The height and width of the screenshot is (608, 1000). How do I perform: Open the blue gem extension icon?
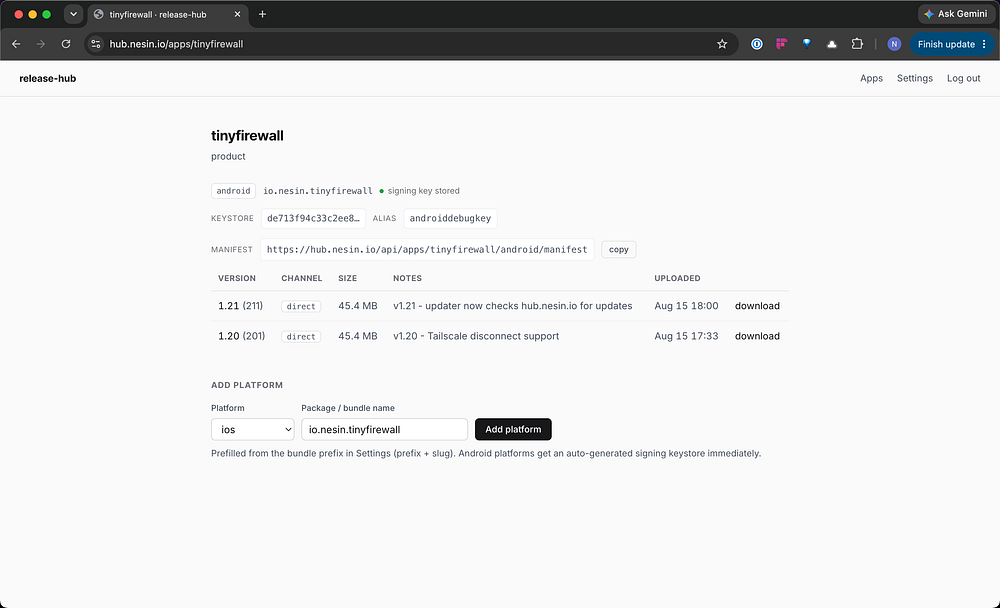[x=807, y=44]
